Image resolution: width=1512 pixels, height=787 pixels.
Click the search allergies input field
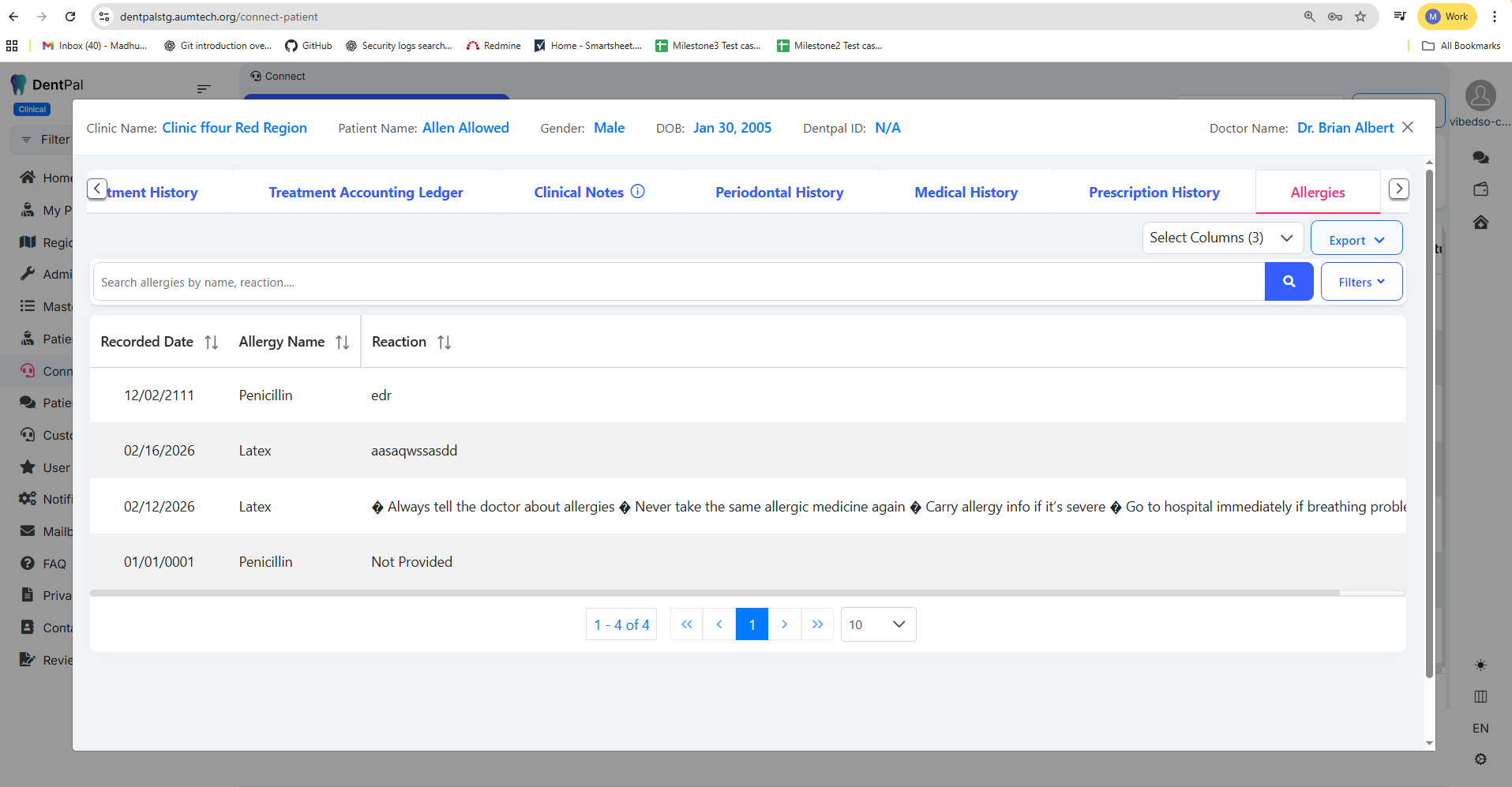pyautogui.click(x=679, y=282)
